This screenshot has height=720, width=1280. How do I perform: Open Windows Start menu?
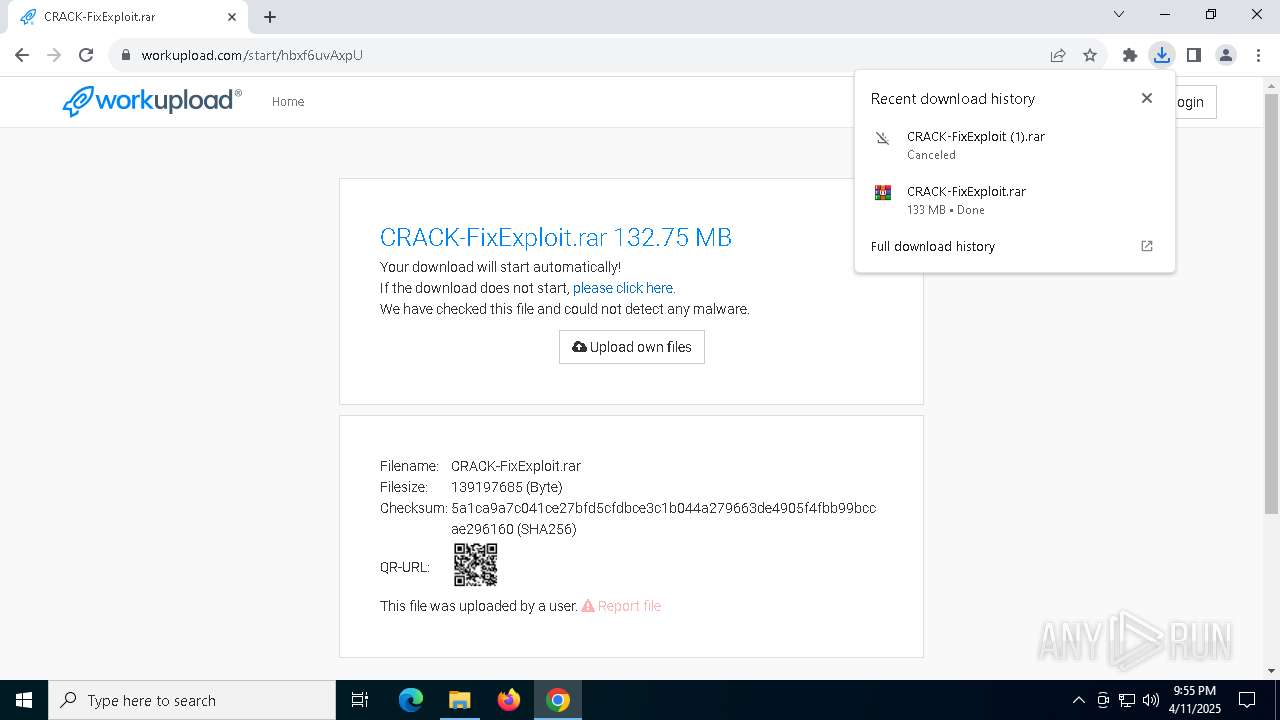24,700
